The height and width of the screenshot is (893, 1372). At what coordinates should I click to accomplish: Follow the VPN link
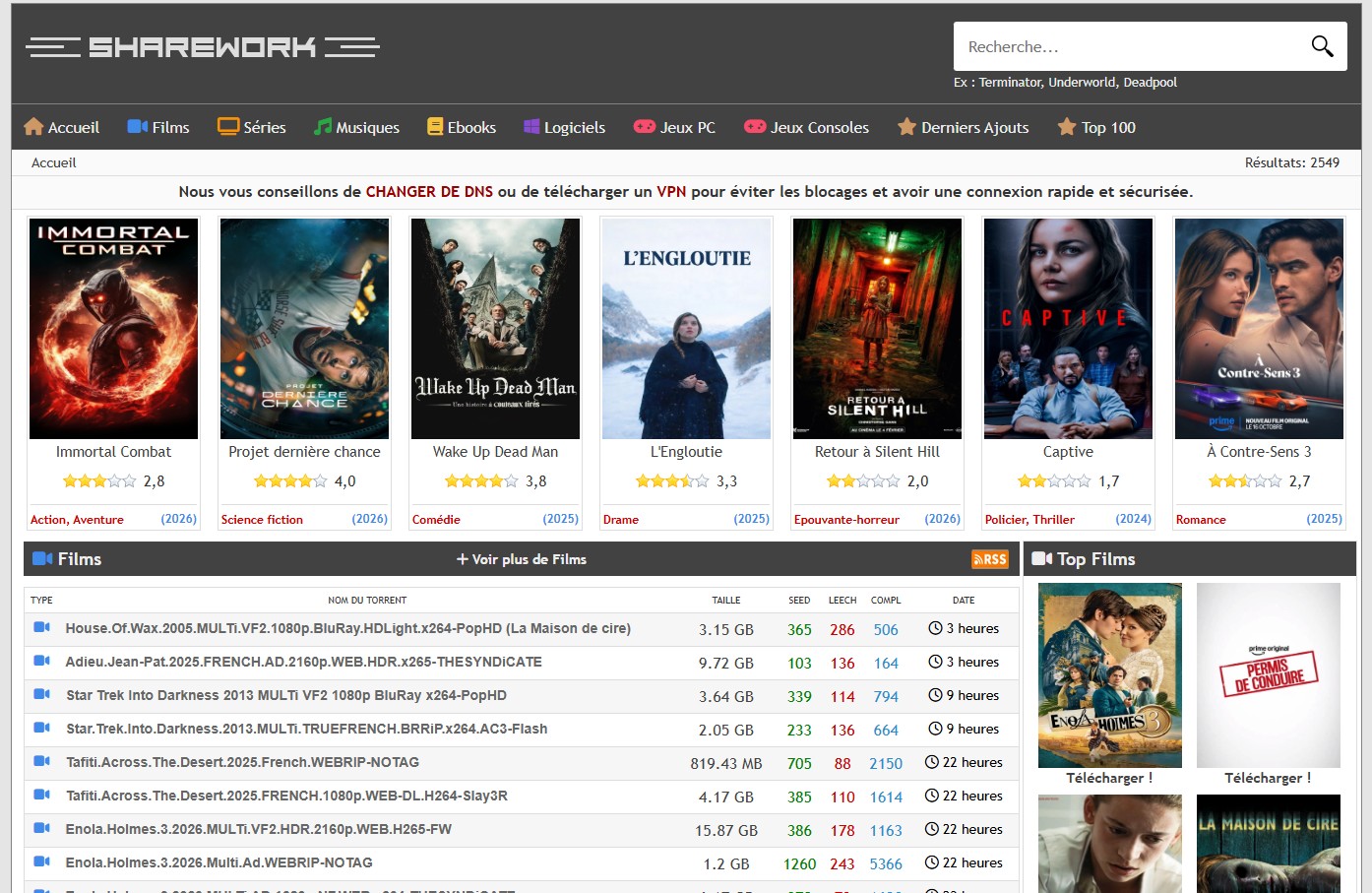pos(671,192)
